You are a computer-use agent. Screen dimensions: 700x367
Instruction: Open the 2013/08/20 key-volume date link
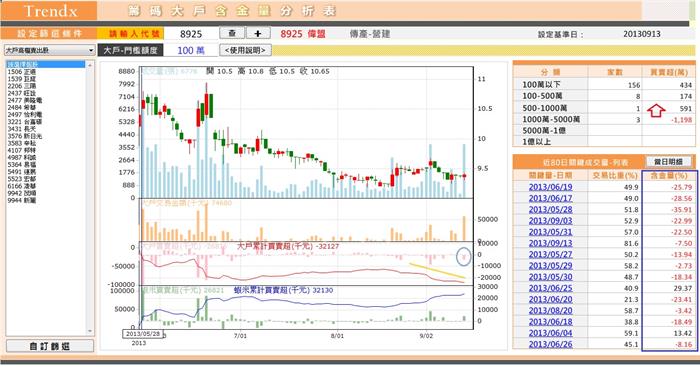(x=550, y=311)
